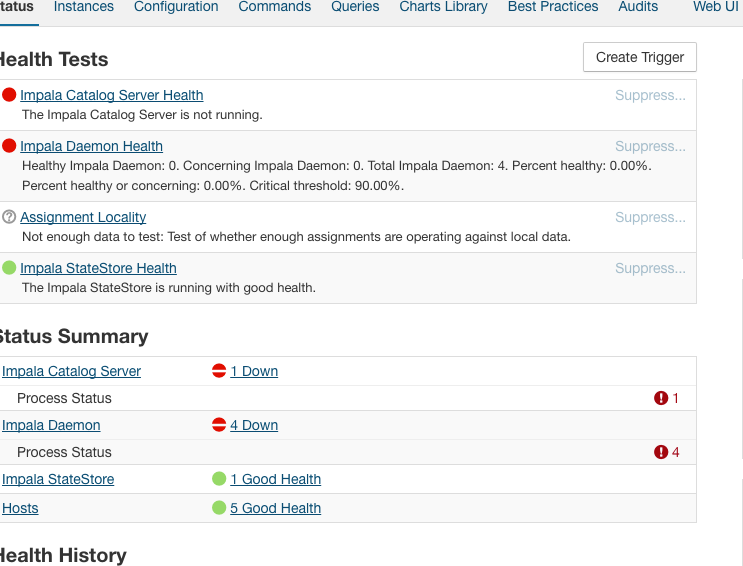The image size is (743, 566).
Task: Open the Best Practices tab
Action: tap(553, 7)
